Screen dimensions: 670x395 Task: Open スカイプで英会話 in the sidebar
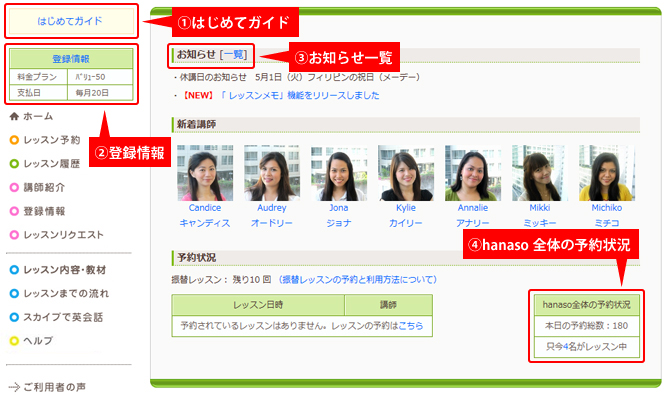pos(63,317)
